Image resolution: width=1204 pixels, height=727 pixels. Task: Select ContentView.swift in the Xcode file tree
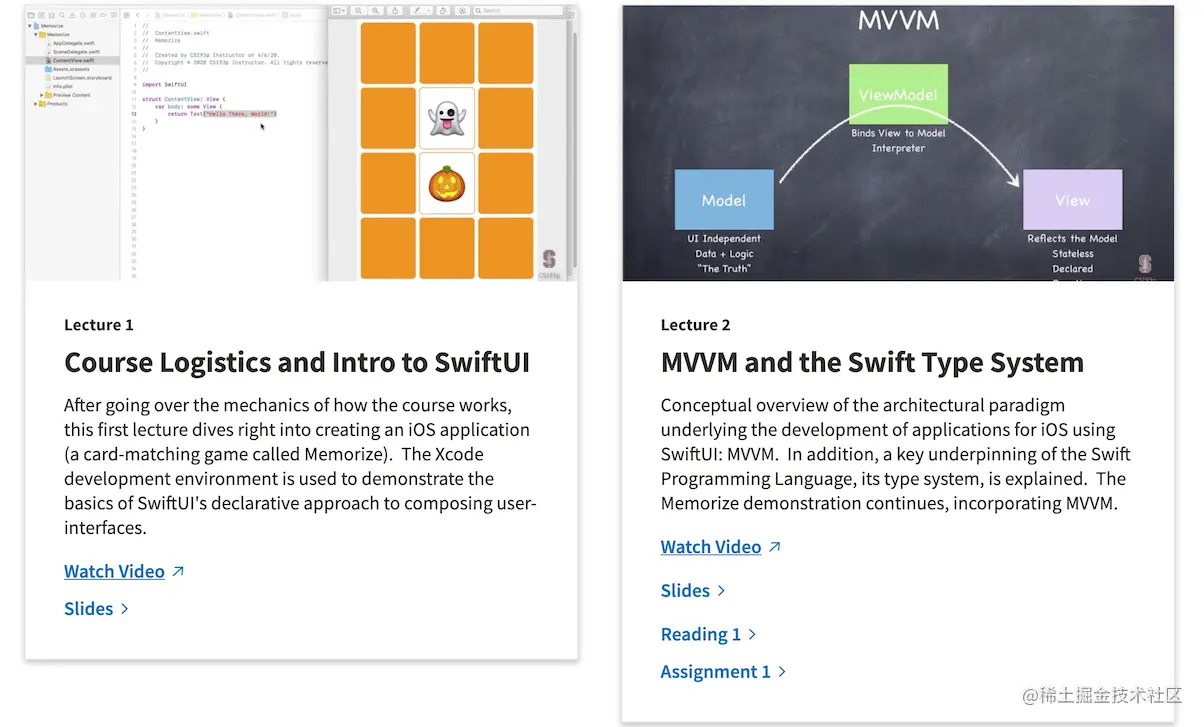73,60
